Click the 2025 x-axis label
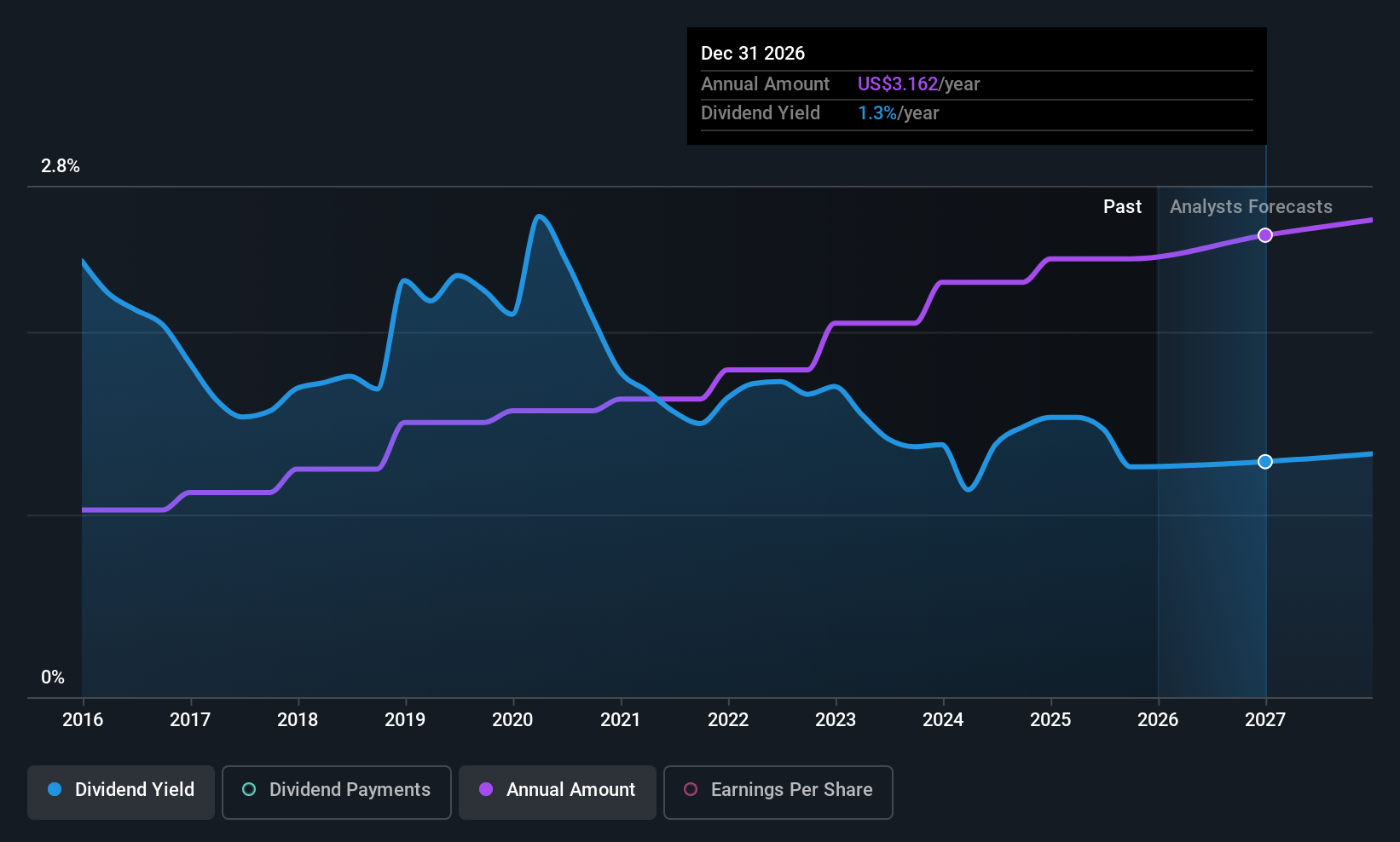The image size is (1400, 842). 1050,720
